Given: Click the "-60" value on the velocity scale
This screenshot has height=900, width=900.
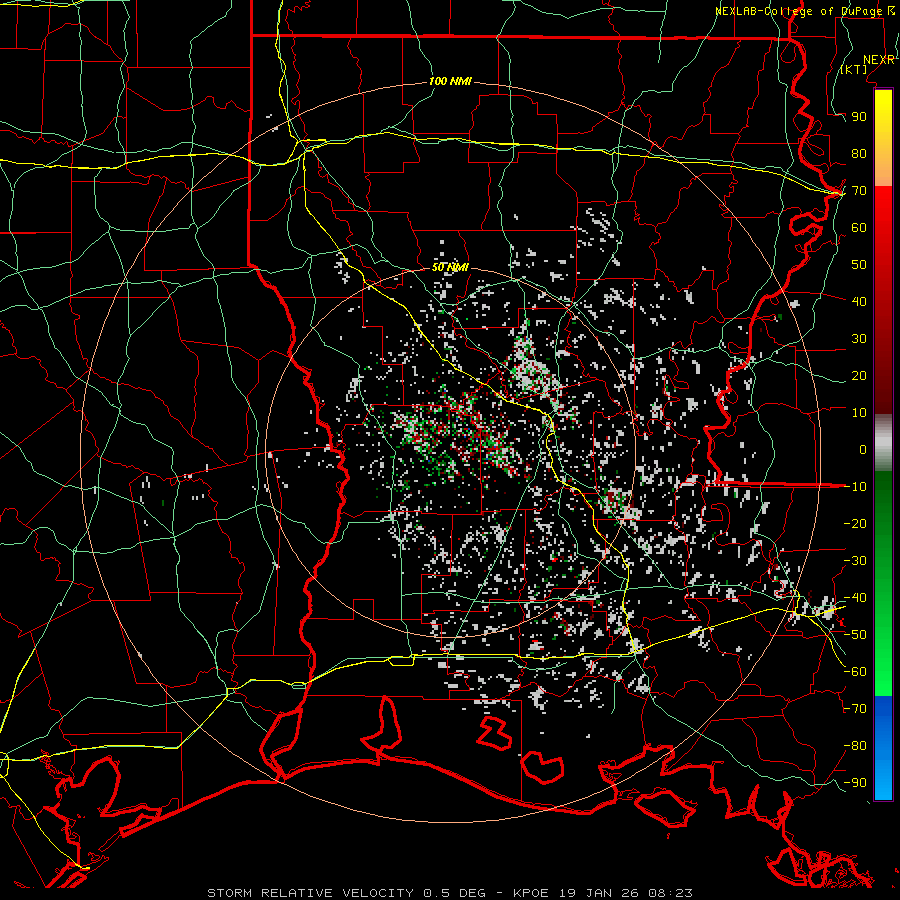Looking at the screenshot, I should tap(855, 672).
